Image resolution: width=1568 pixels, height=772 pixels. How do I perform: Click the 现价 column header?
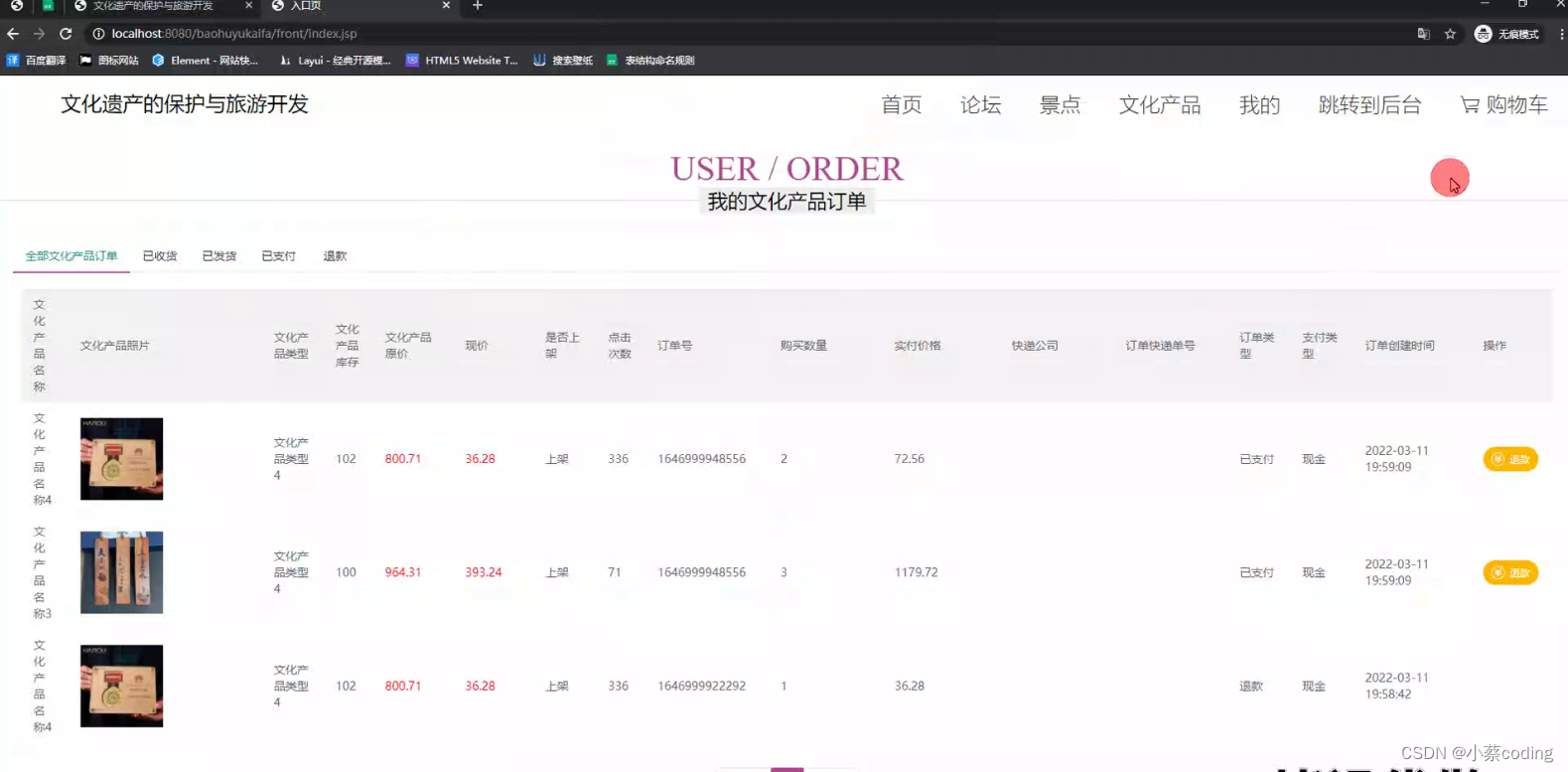coord(477,346)
